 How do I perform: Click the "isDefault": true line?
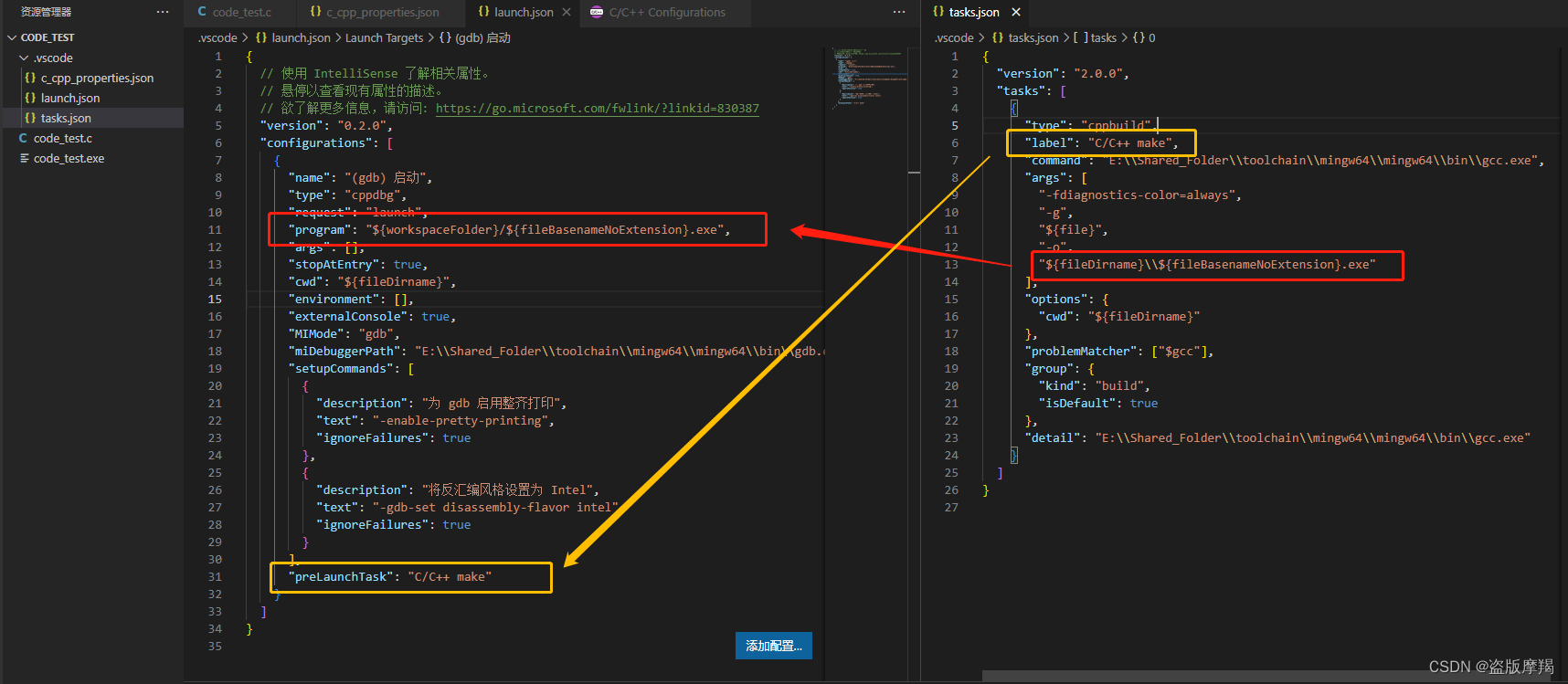point(1098,403)
